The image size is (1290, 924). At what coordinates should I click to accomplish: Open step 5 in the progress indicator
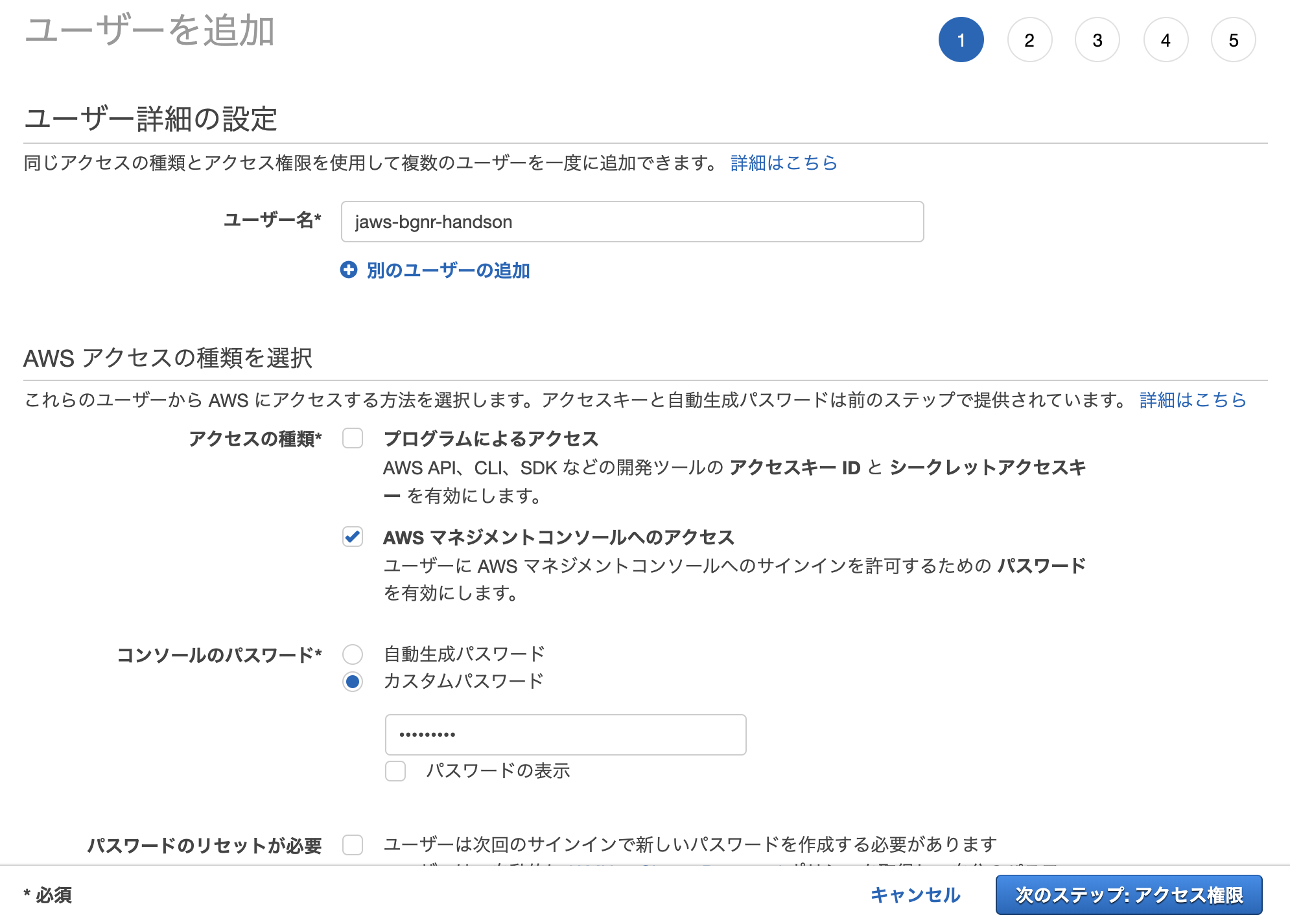(1233, 39)
